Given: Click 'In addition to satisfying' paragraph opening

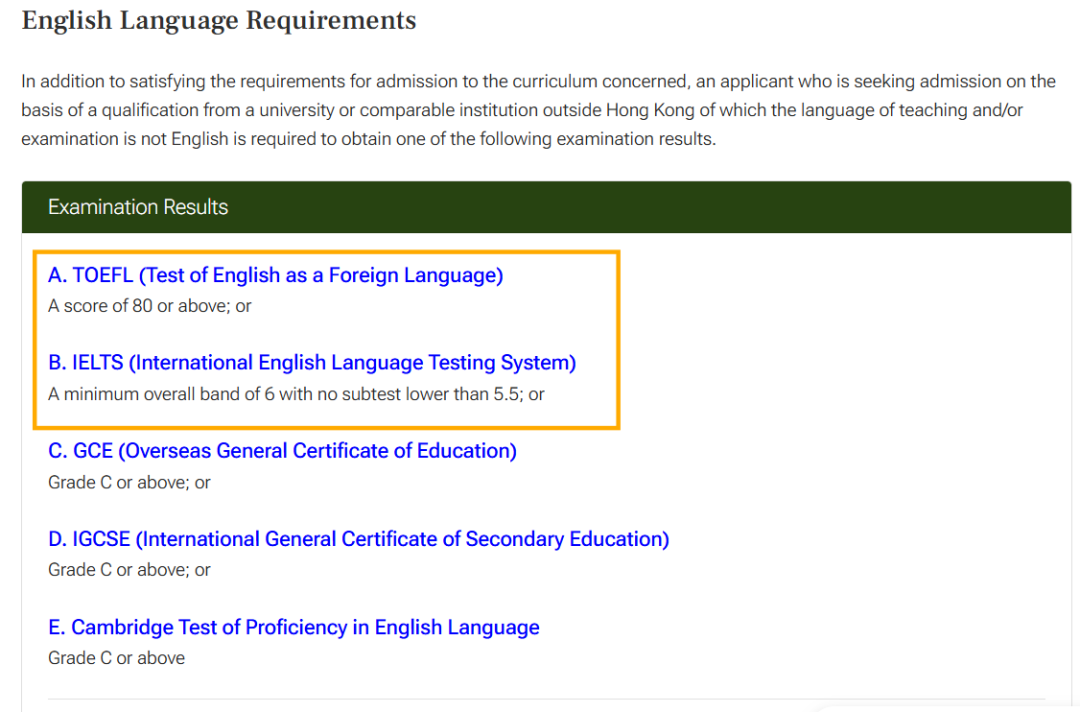Looking at the screenshot, I should 114,81.
